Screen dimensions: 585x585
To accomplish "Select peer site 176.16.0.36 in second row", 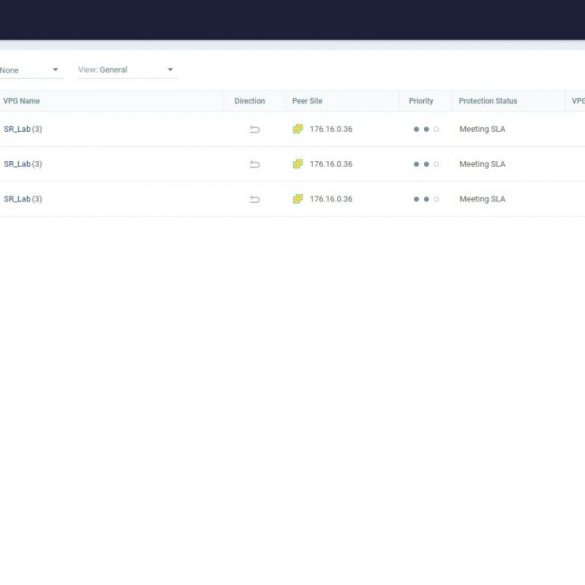I will [x=331, y=164].
